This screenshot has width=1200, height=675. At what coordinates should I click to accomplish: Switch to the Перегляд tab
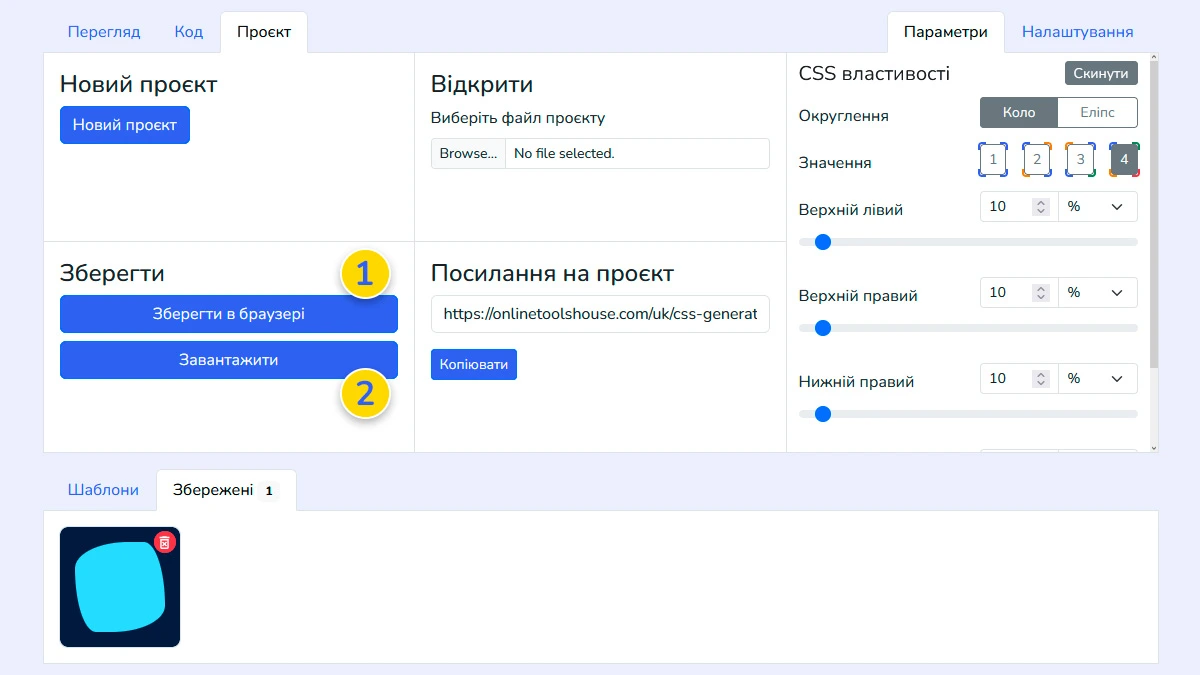(x=104, y=31)
